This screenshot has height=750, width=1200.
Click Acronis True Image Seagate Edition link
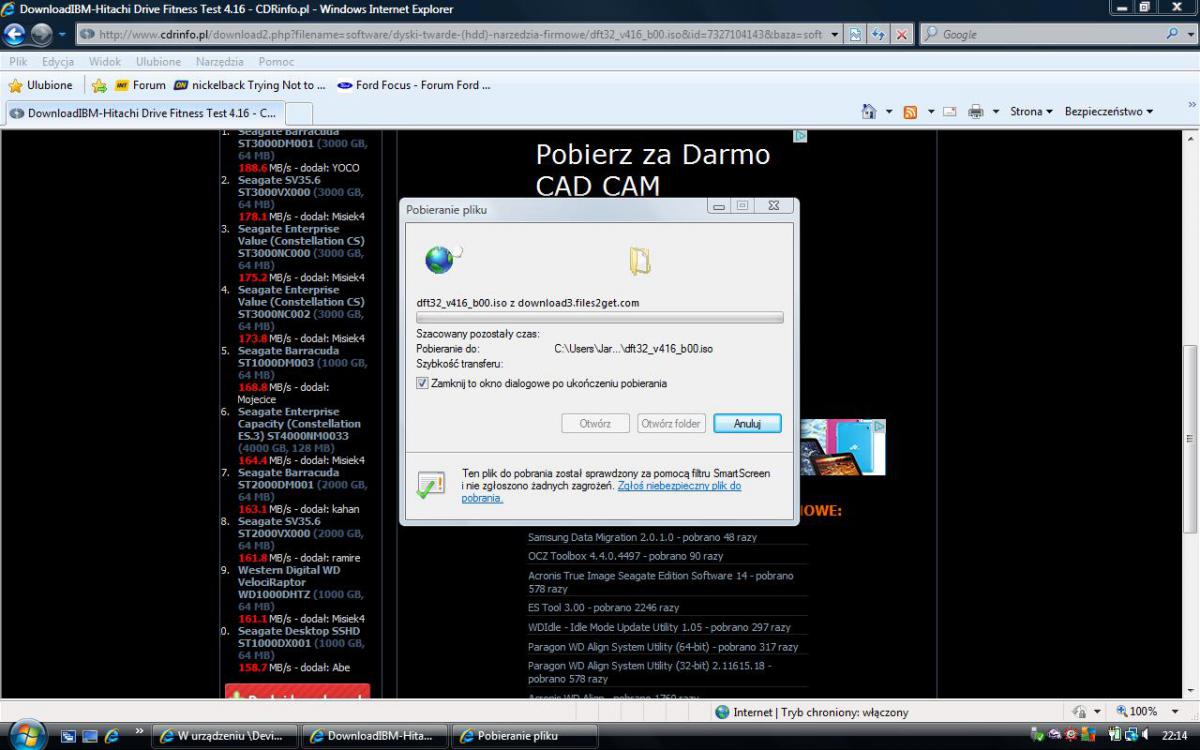(660, 582)
